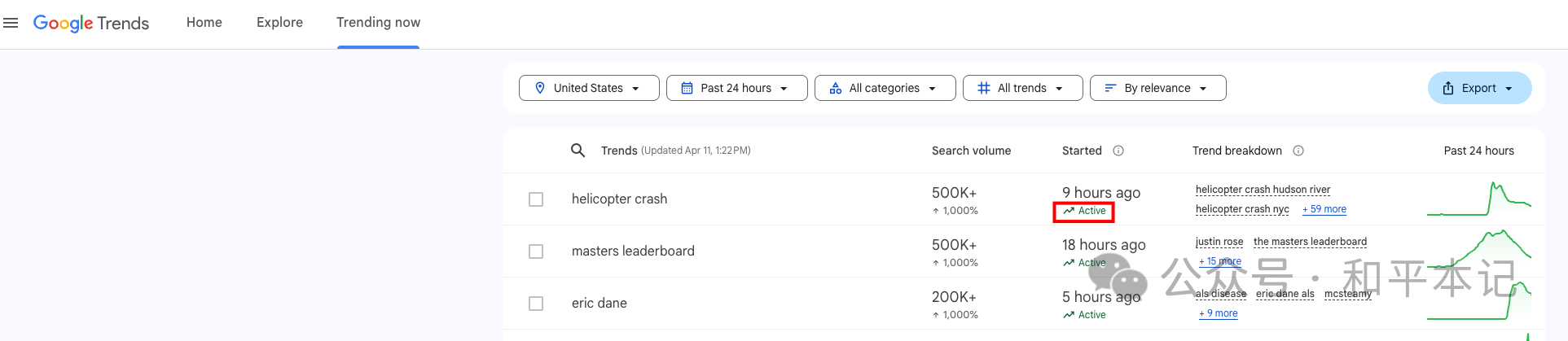The image size is (1568, 341).
Task: Open the By relevance sort dropdown
Action: click(1158, 88)
